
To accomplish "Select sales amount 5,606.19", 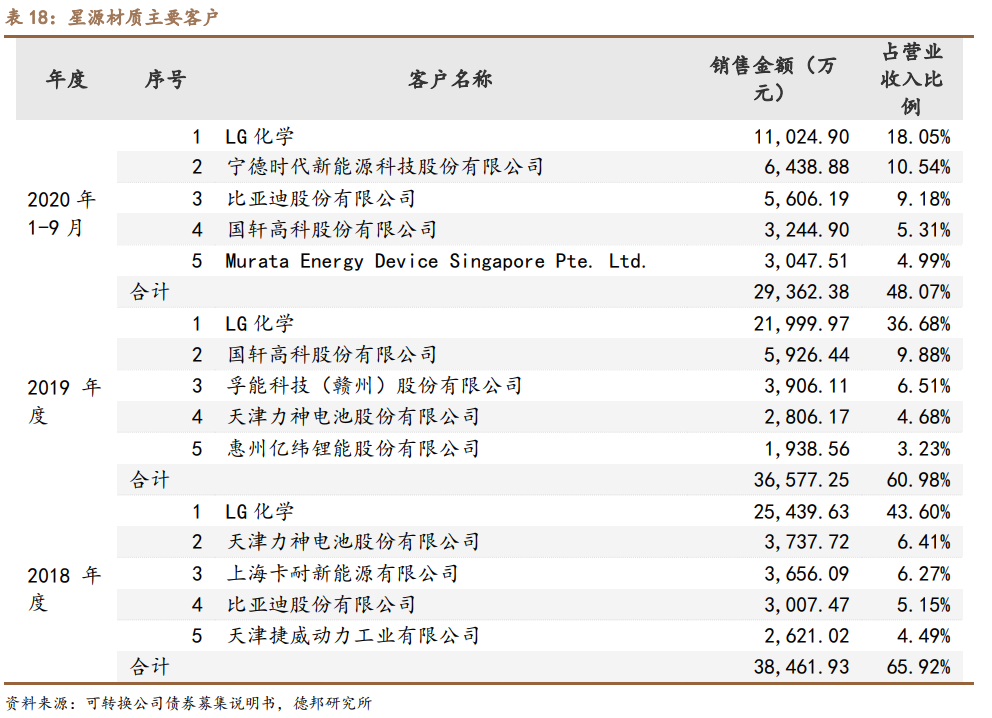I will point(806,199).
